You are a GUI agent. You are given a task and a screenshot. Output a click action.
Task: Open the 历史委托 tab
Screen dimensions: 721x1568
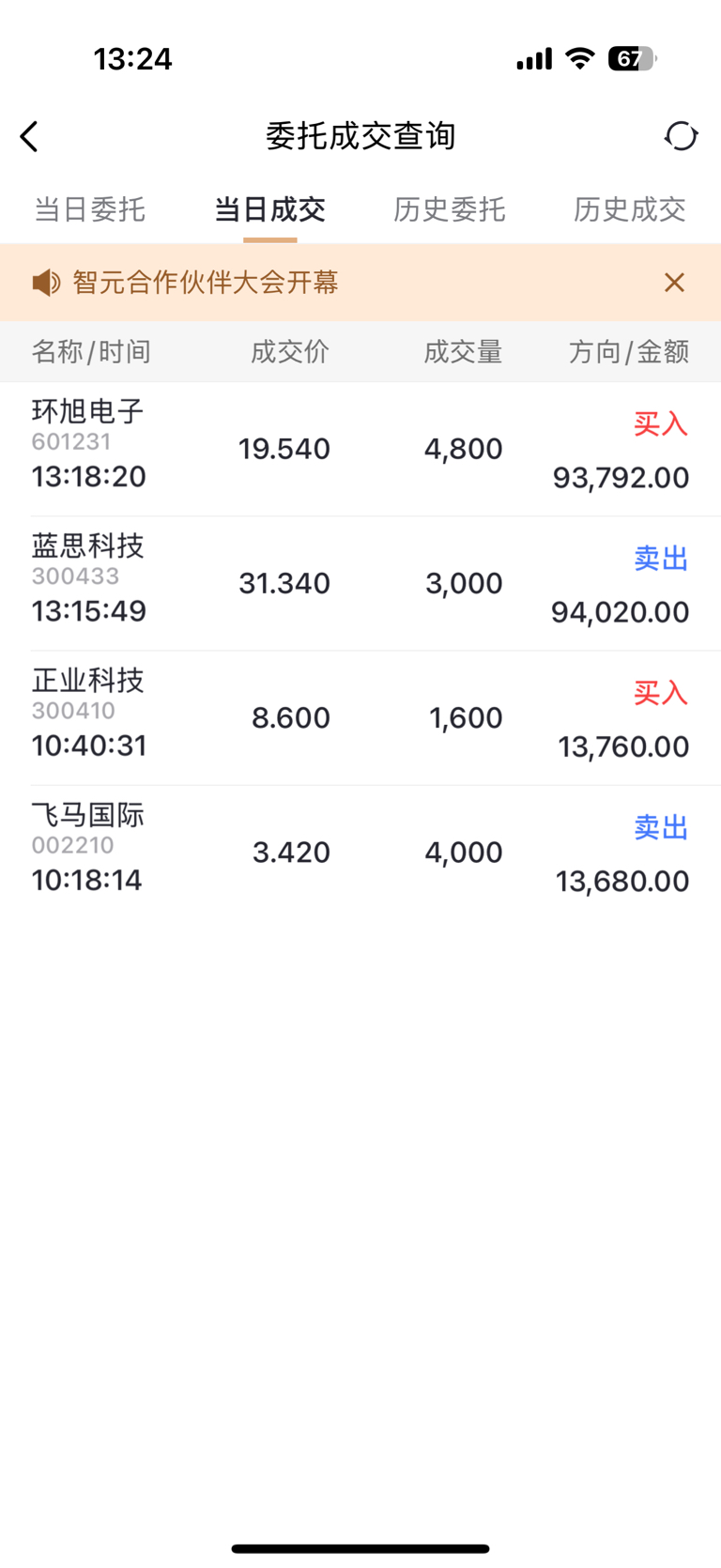point(450,209)
